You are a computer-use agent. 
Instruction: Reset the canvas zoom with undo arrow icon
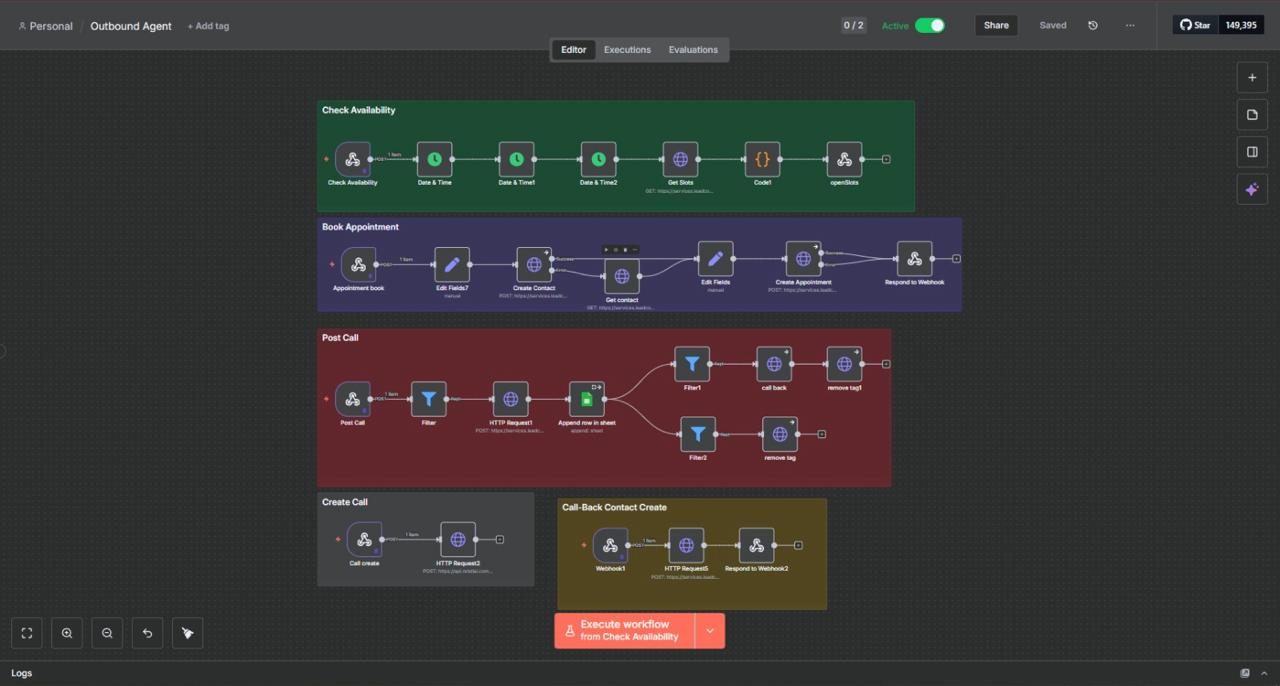click(x=147, y=633)
